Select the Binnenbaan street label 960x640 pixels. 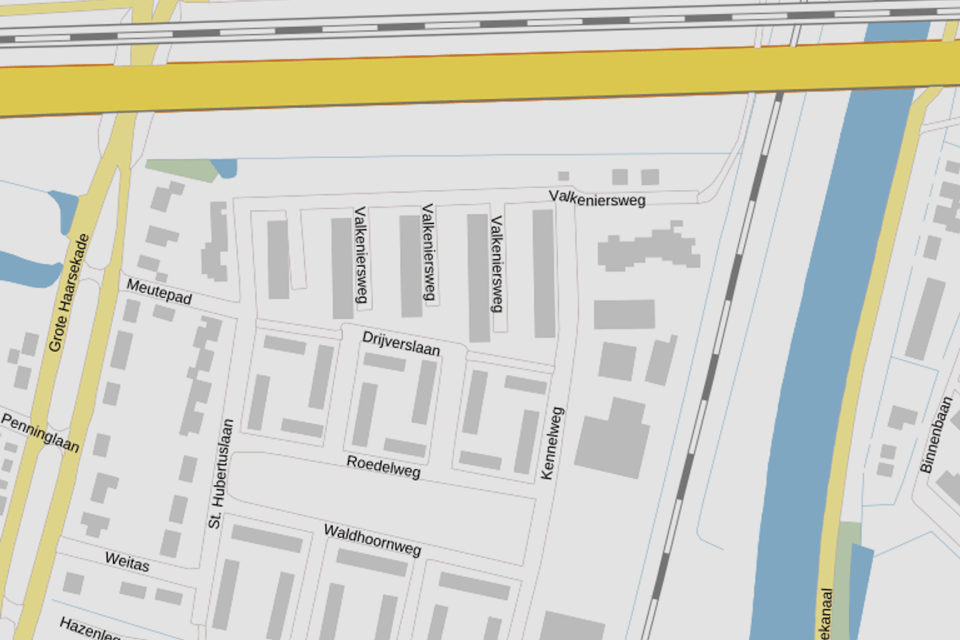pyautogui.click(x=937, y=434)
